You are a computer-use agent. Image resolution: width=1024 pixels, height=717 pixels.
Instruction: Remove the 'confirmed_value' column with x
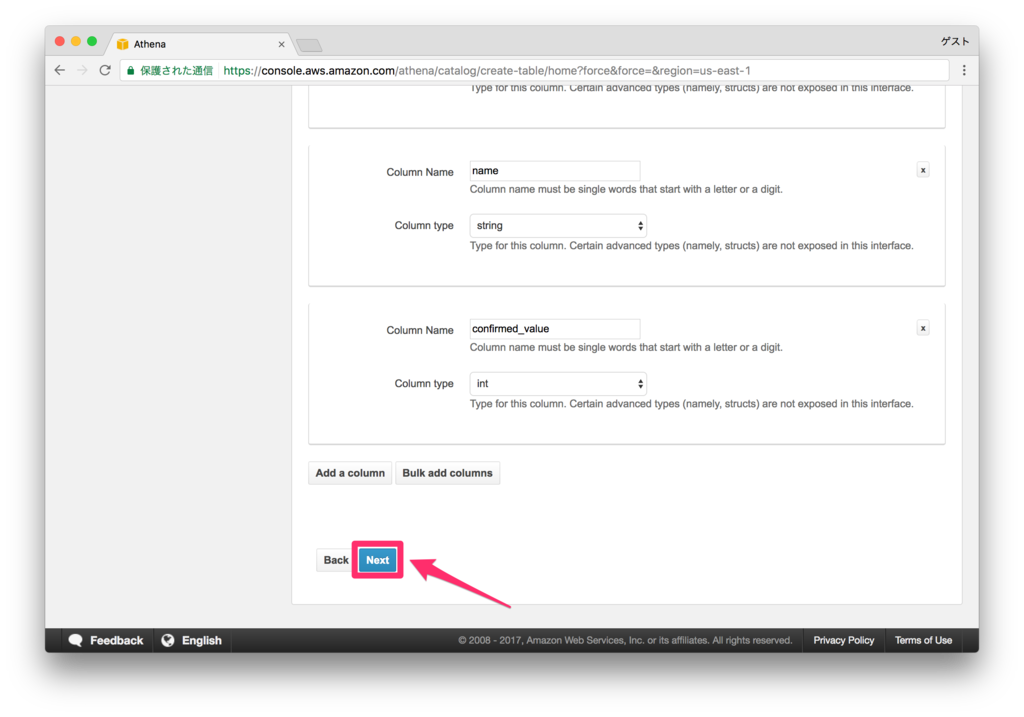tap(923, 328)
